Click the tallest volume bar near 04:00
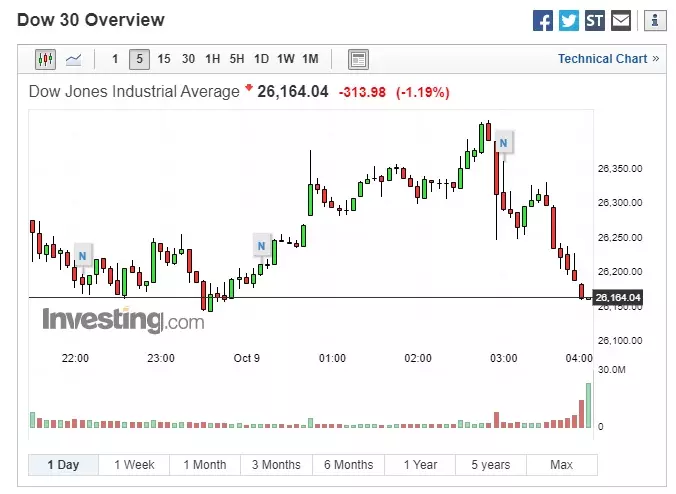676x494 pixels. (x=588, y=405)
